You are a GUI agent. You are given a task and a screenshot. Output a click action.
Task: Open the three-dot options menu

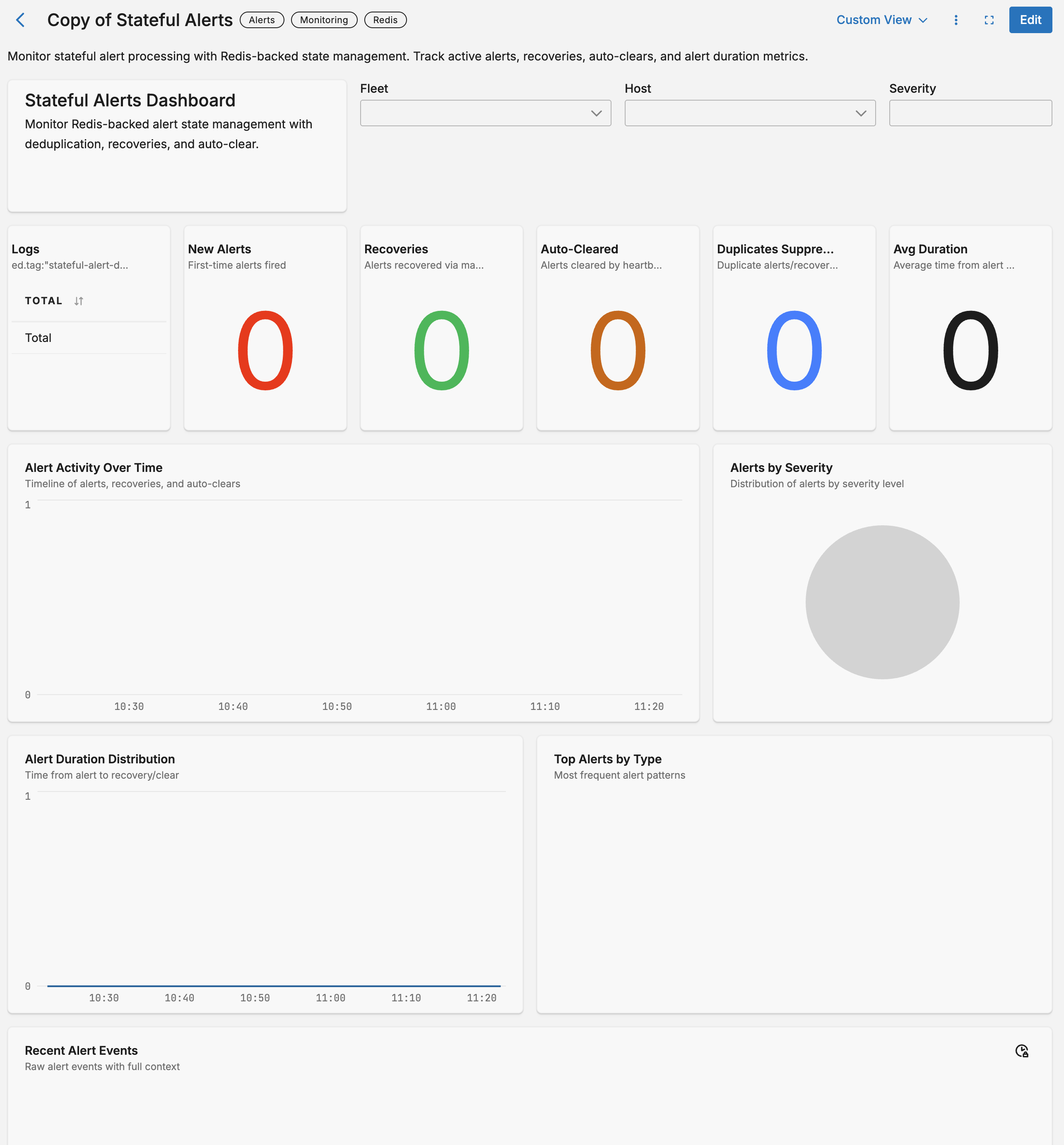coord(956,19)
